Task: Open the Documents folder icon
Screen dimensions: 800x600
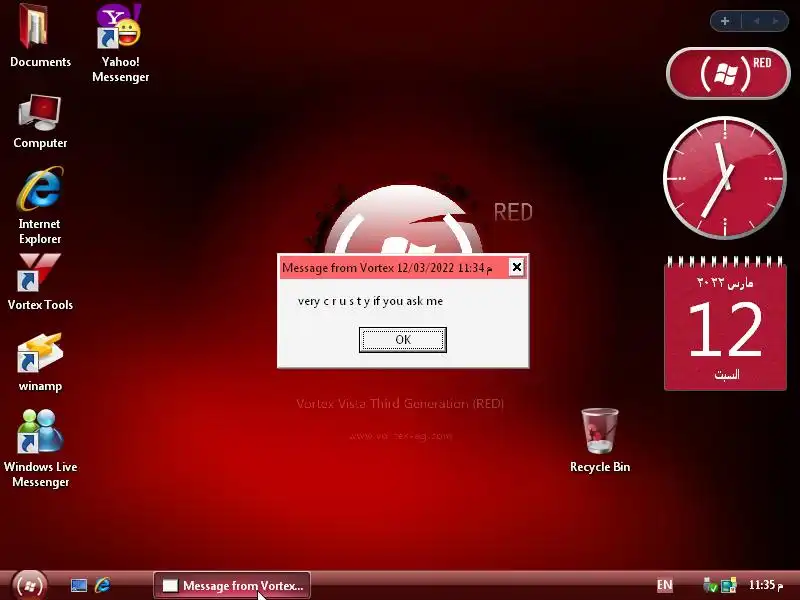Action: (40, 36)
